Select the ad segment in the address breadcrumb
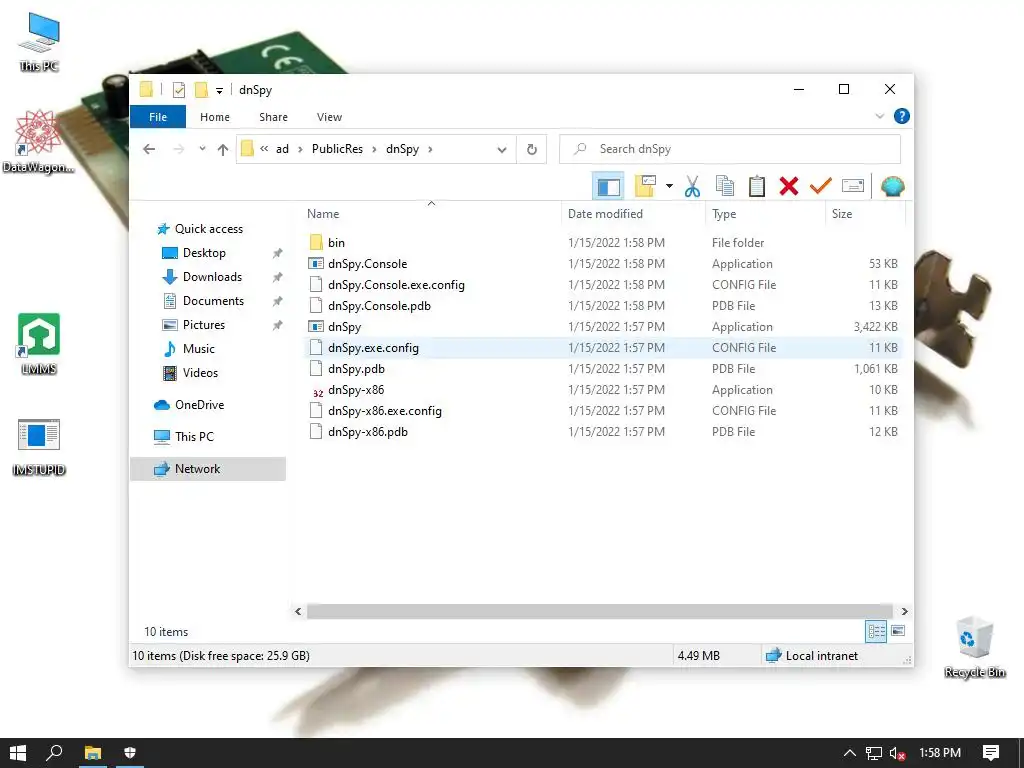 [x=282, y=149]
